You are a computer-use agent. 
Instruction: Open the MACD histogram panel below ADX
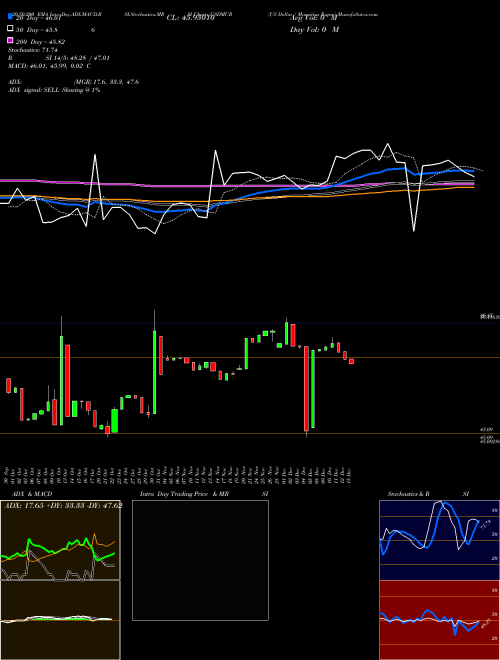(x=60, y=620)
